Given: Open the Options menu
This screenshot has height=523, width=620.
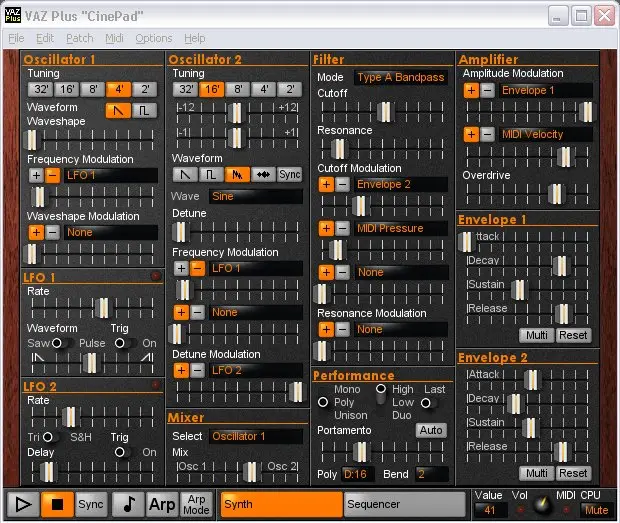Looking at the screenshot, I should click(x=154, y=38).
